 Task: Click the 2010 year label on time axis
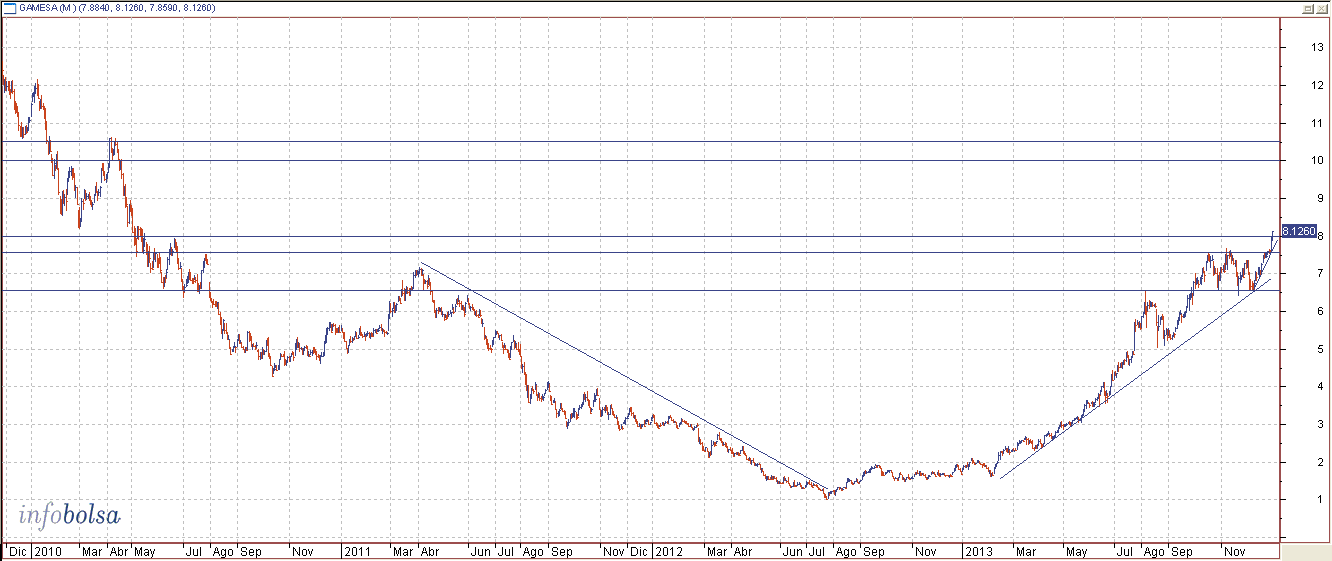(47, 550)
